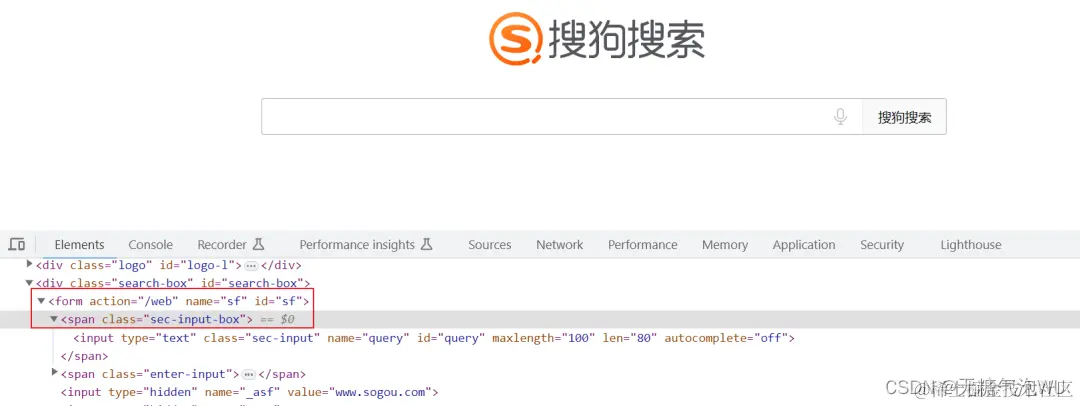The height and width of the screenshot is (406, 1080).
Task: Switch to the Elements tab
Action: pos(79,245)
